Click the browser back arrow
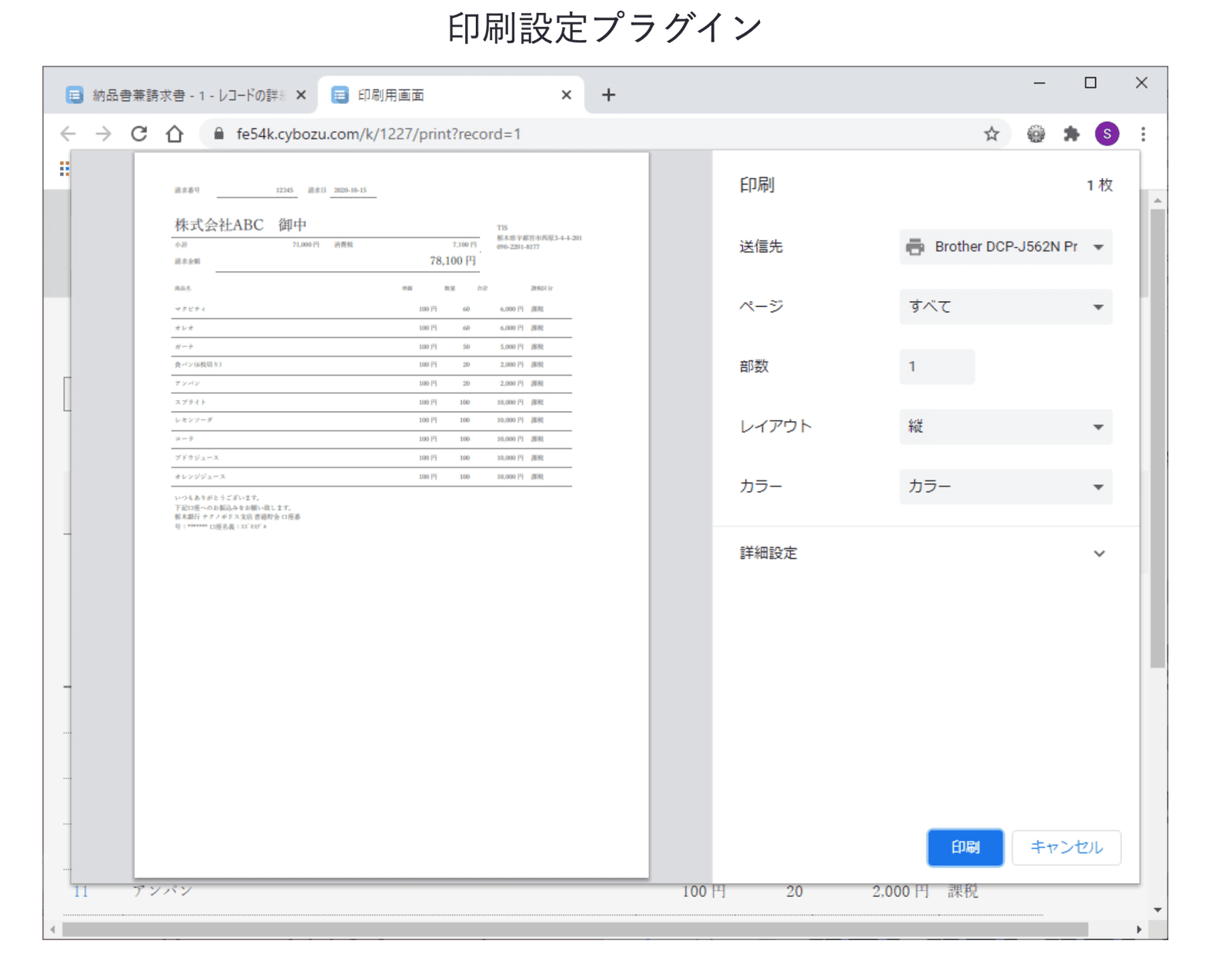This screenshot has height=954, width=1232. (69, 134)
